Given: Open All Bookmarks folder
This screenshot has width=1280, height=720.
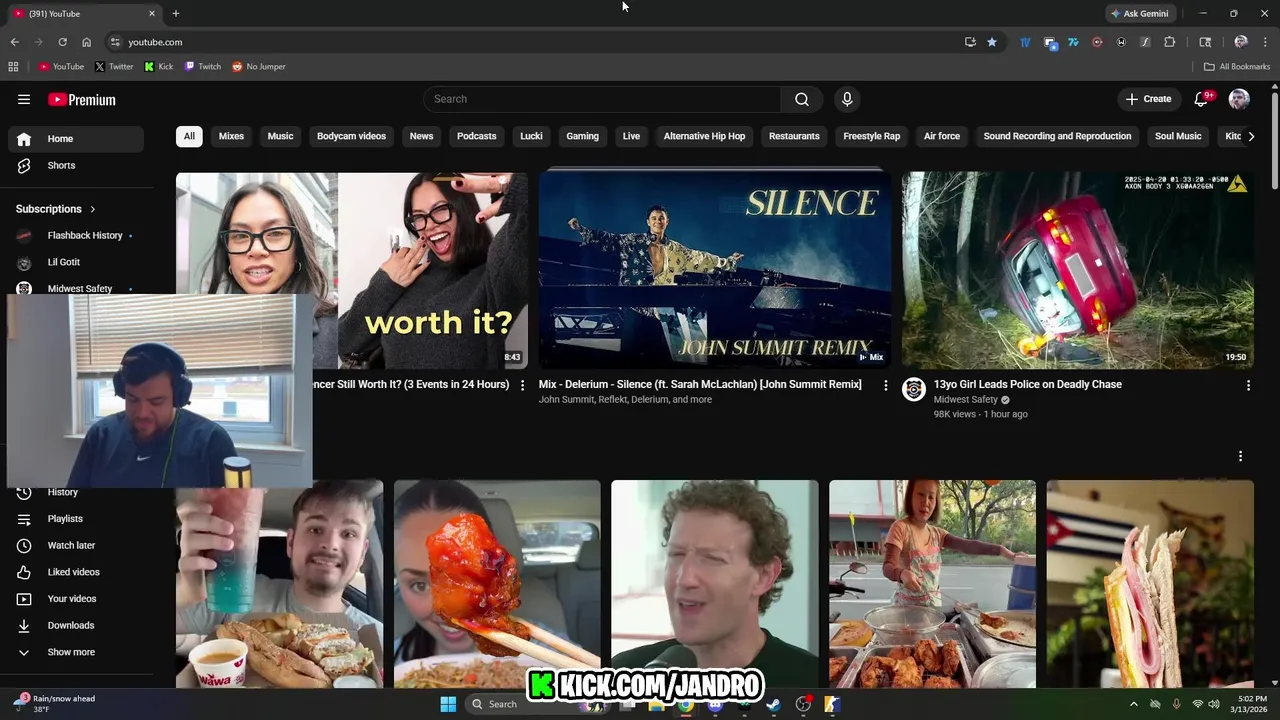Looking at the screenshot, I should point(1237,67).
